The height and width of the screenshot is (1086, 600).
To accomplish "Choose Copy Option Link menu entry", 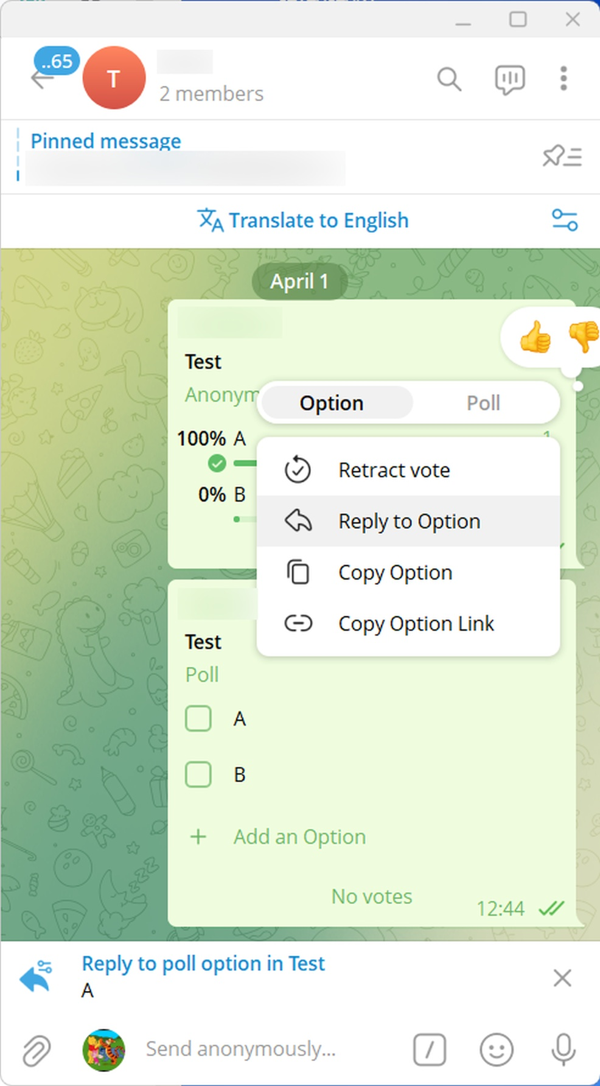I will point(416,624).
